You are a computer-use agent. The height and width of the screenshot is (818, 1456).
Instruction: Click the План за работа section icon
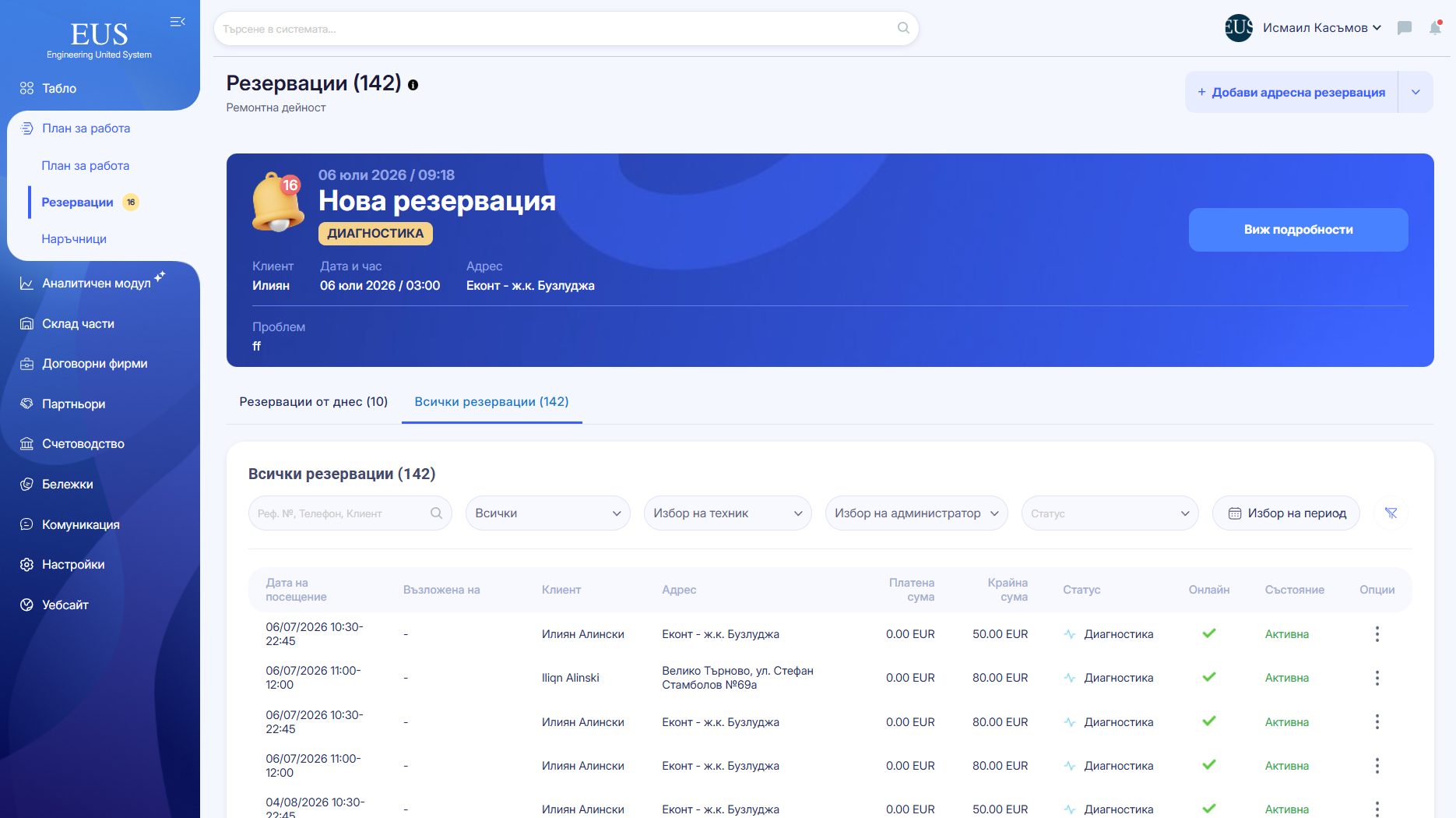pos(26,129)
